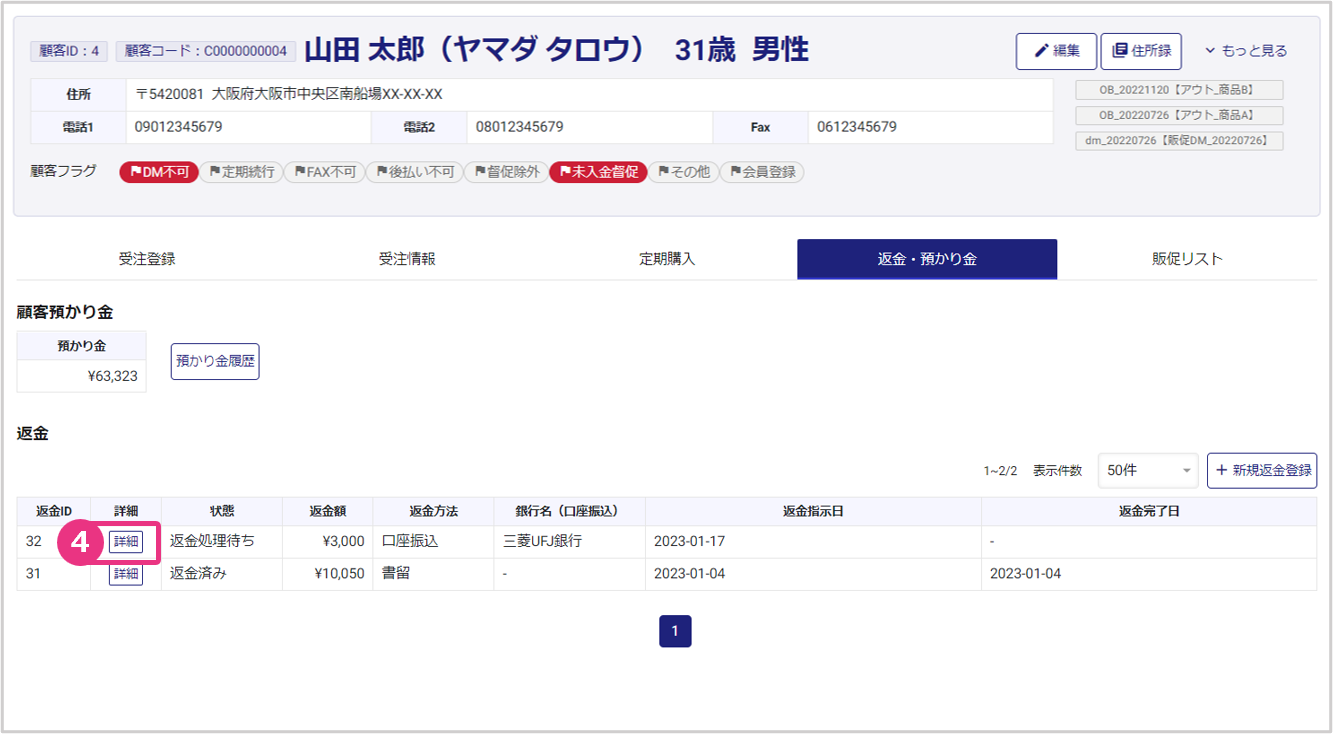Go to the 販促リスト tab
Viewport: 1333px width, 734px height.
pyautogui.click(x=1187, y=259)
